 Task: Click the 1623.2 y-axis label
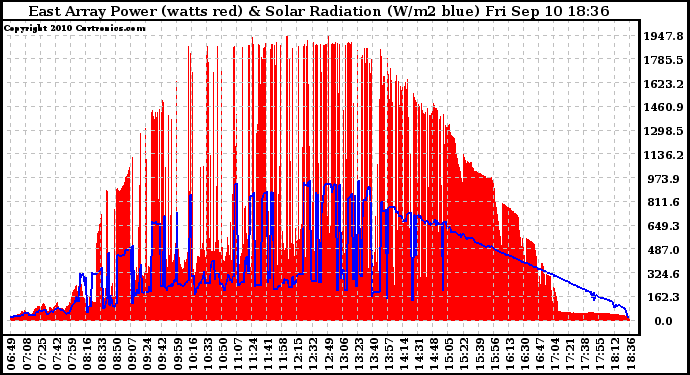[664, 84]
